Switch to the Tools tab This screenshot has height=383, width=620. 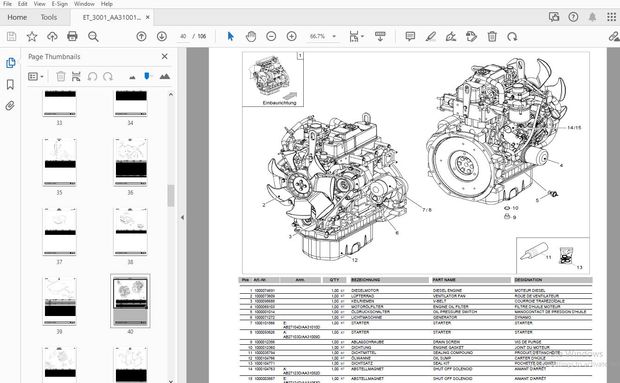(49, 17)
